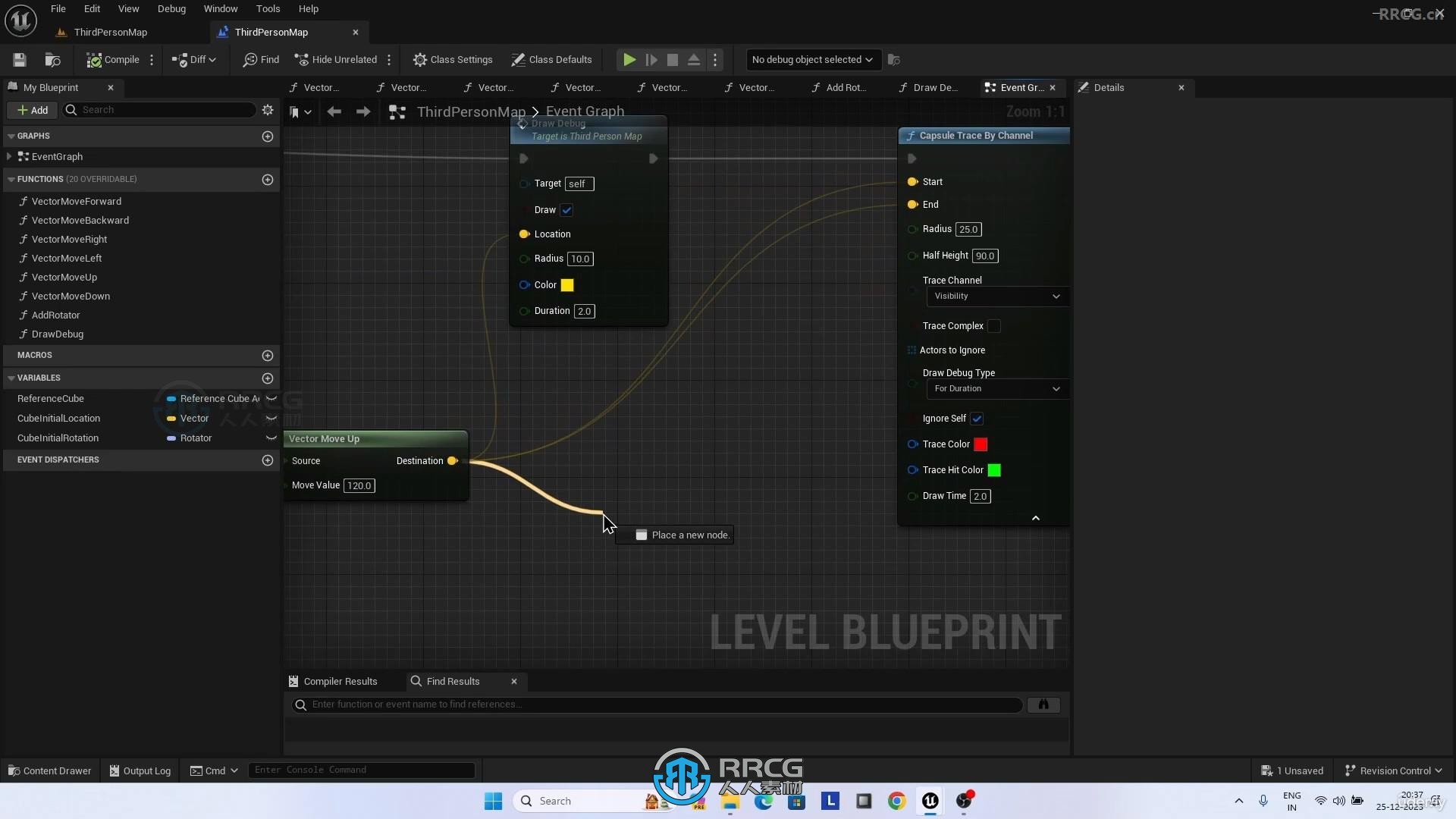Open Class Defaults
The height and width of the screenshot is (819, 1456).
click(x=551, y=60)
